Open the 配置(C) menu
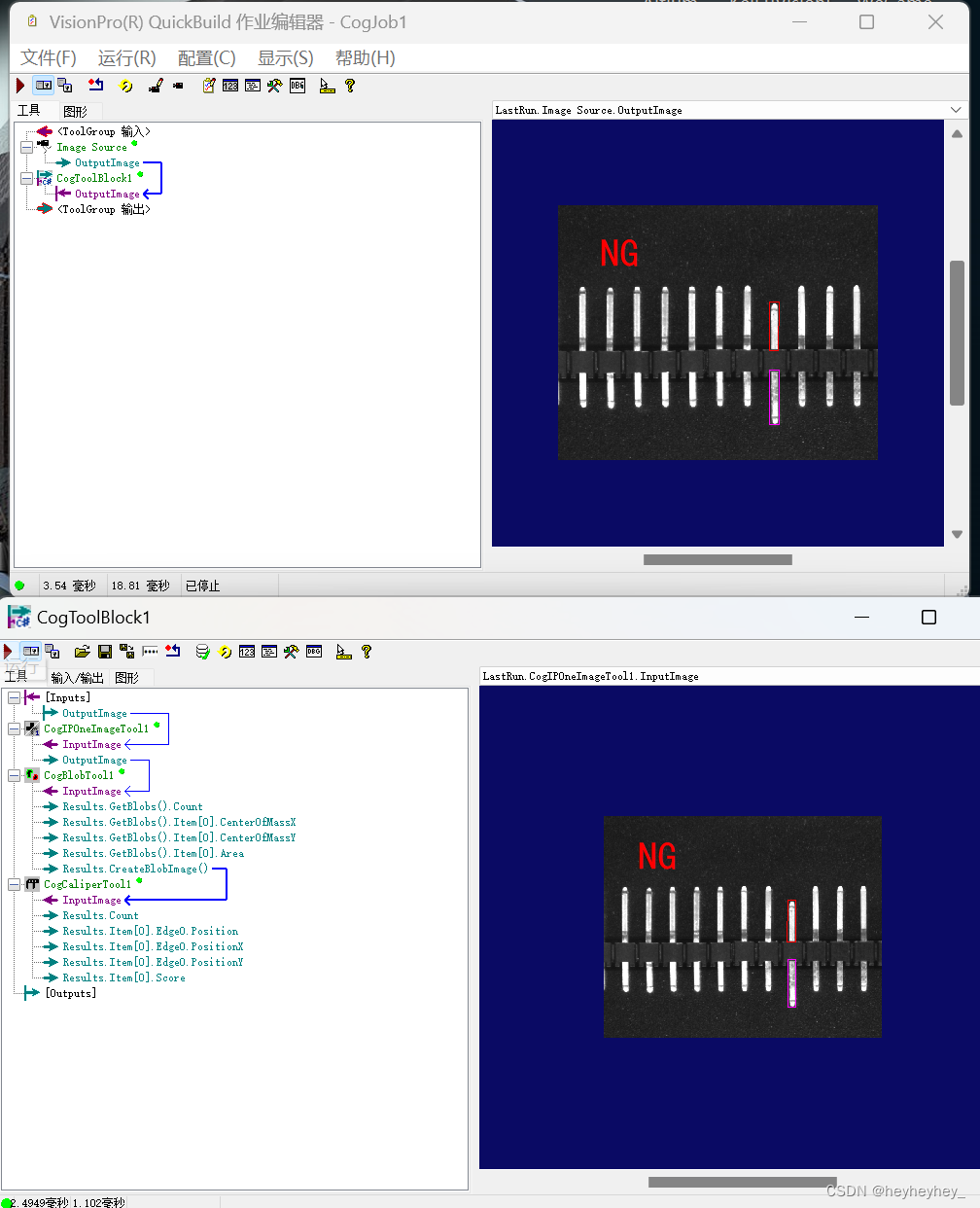This screenshot has height=1208, width=980. (x=206, y=57)
